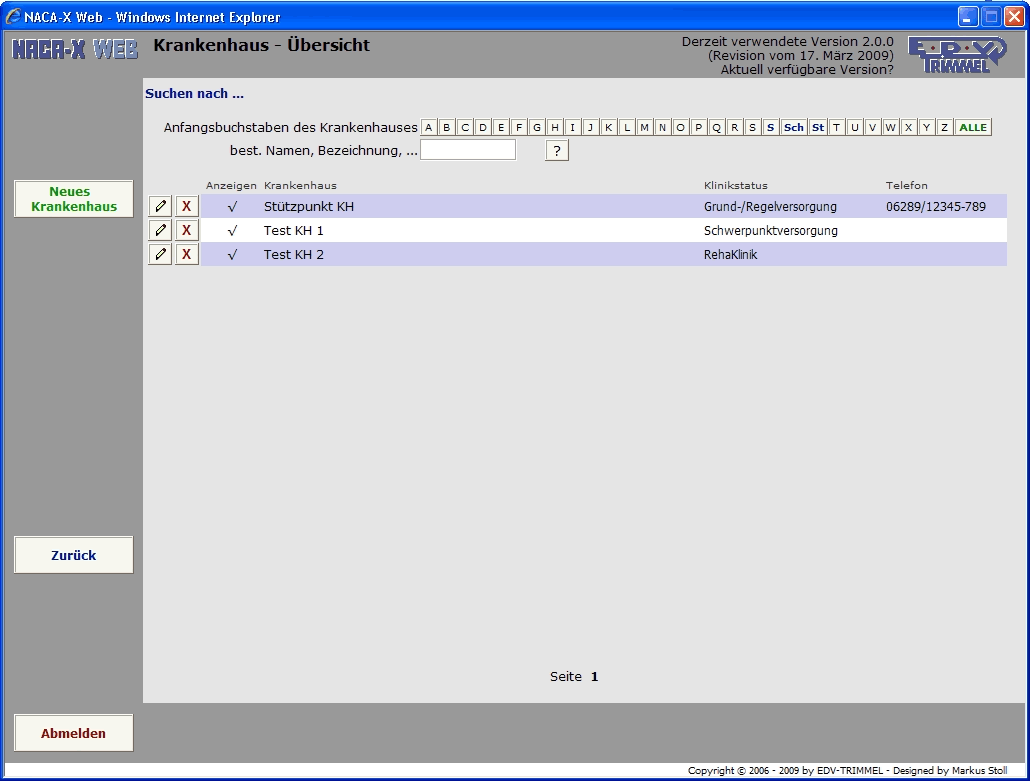1030x781 pixels.
Task: Filter hospitals starting with Y
Action: 926,127
